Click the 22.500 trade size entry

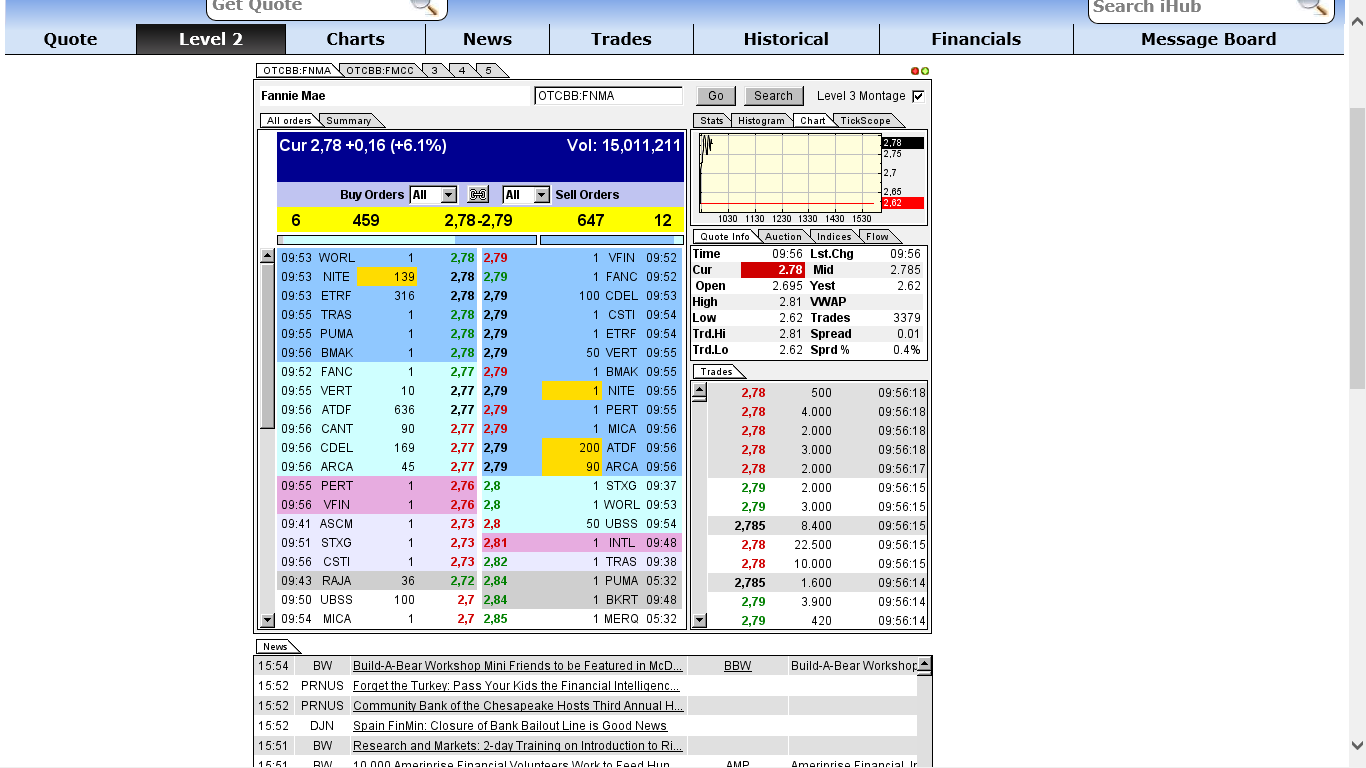813,545
